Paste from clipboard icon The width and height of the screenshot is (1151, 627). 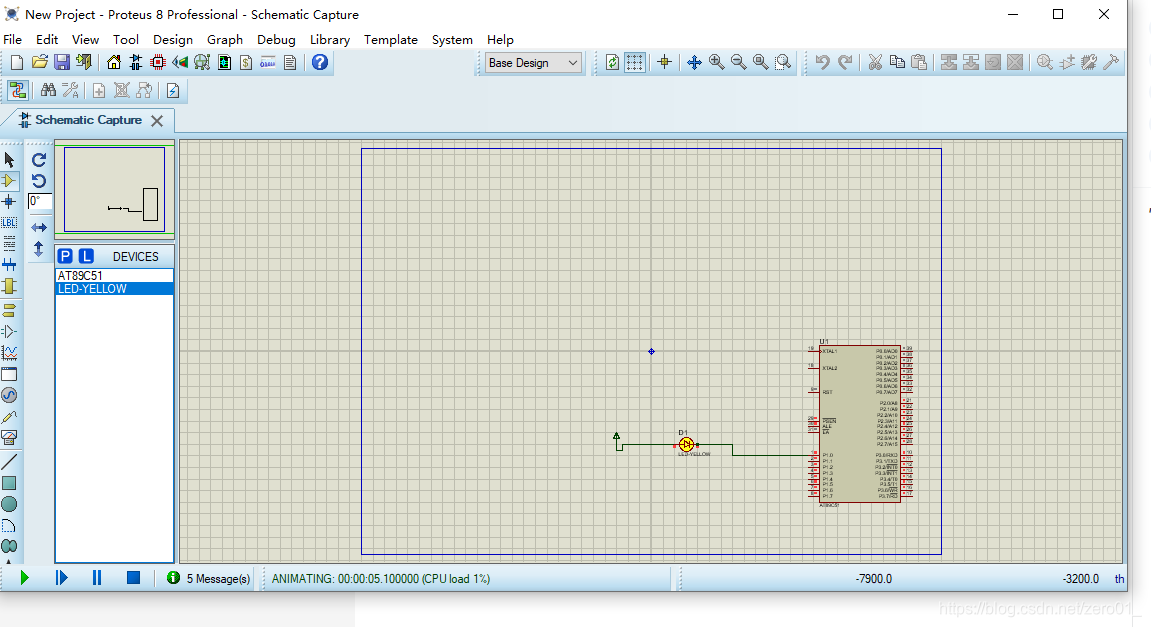click(x=919, y=62)
